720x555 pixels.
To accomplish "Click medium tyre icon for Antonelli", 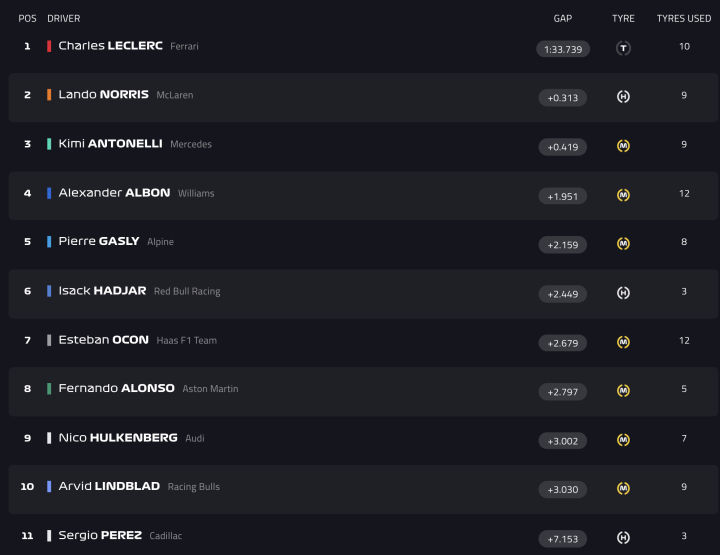I will coord(623,146).
